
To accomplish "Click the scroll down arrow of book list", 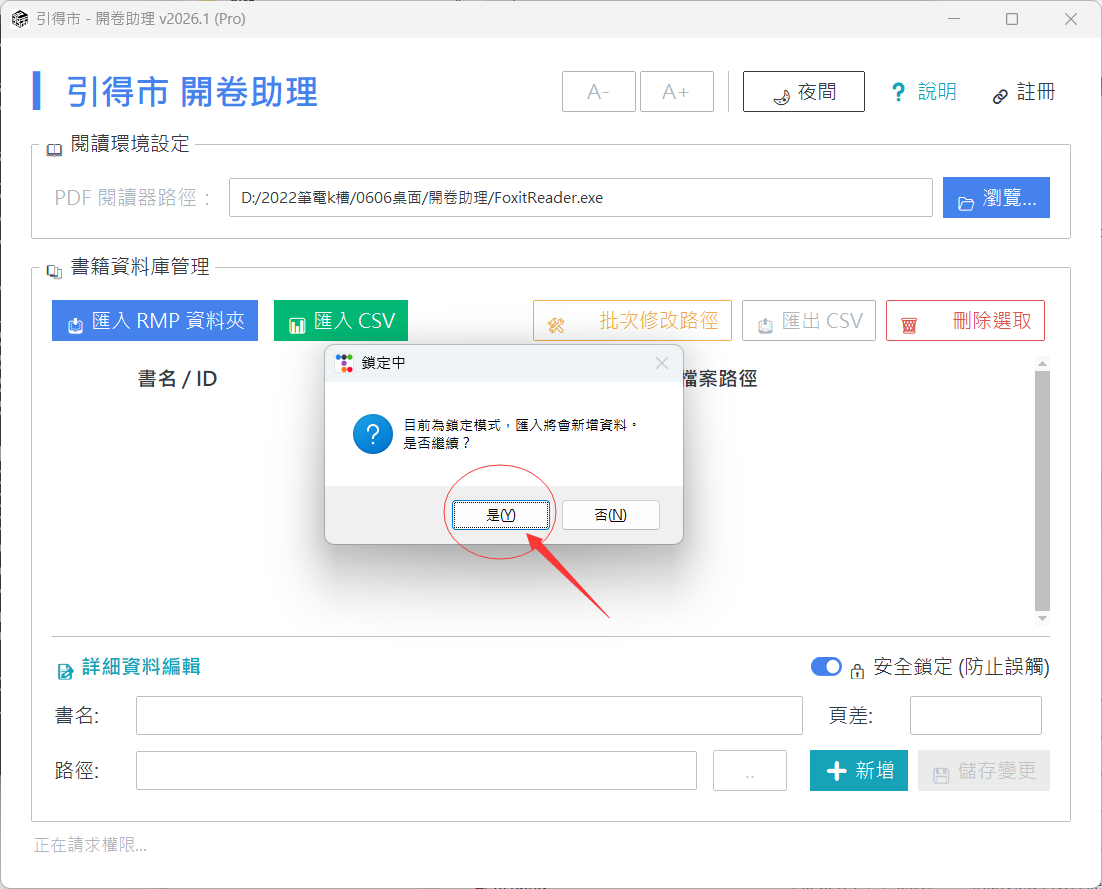I will coord(1042,619).
